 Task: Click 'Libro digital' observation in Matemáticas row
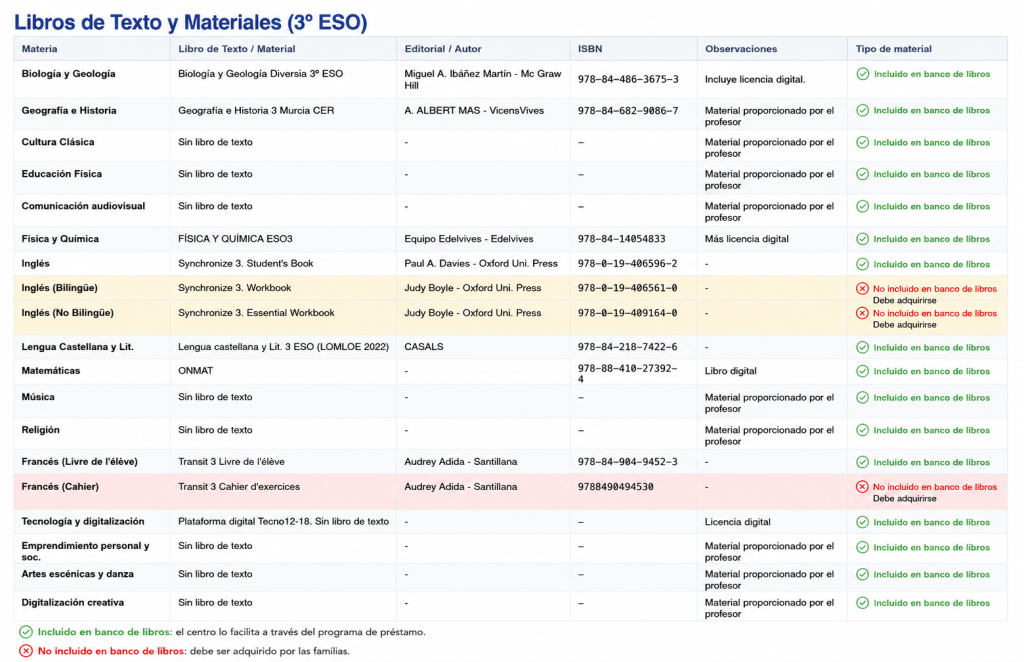[731, 371]
